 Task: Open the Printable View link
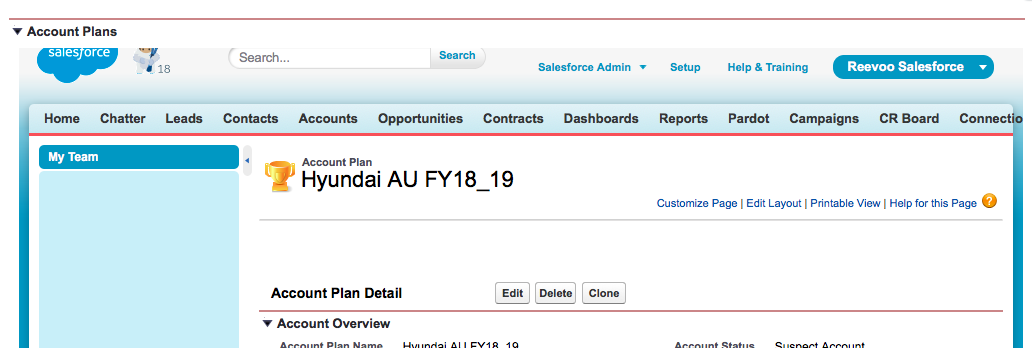pos(845,203)
